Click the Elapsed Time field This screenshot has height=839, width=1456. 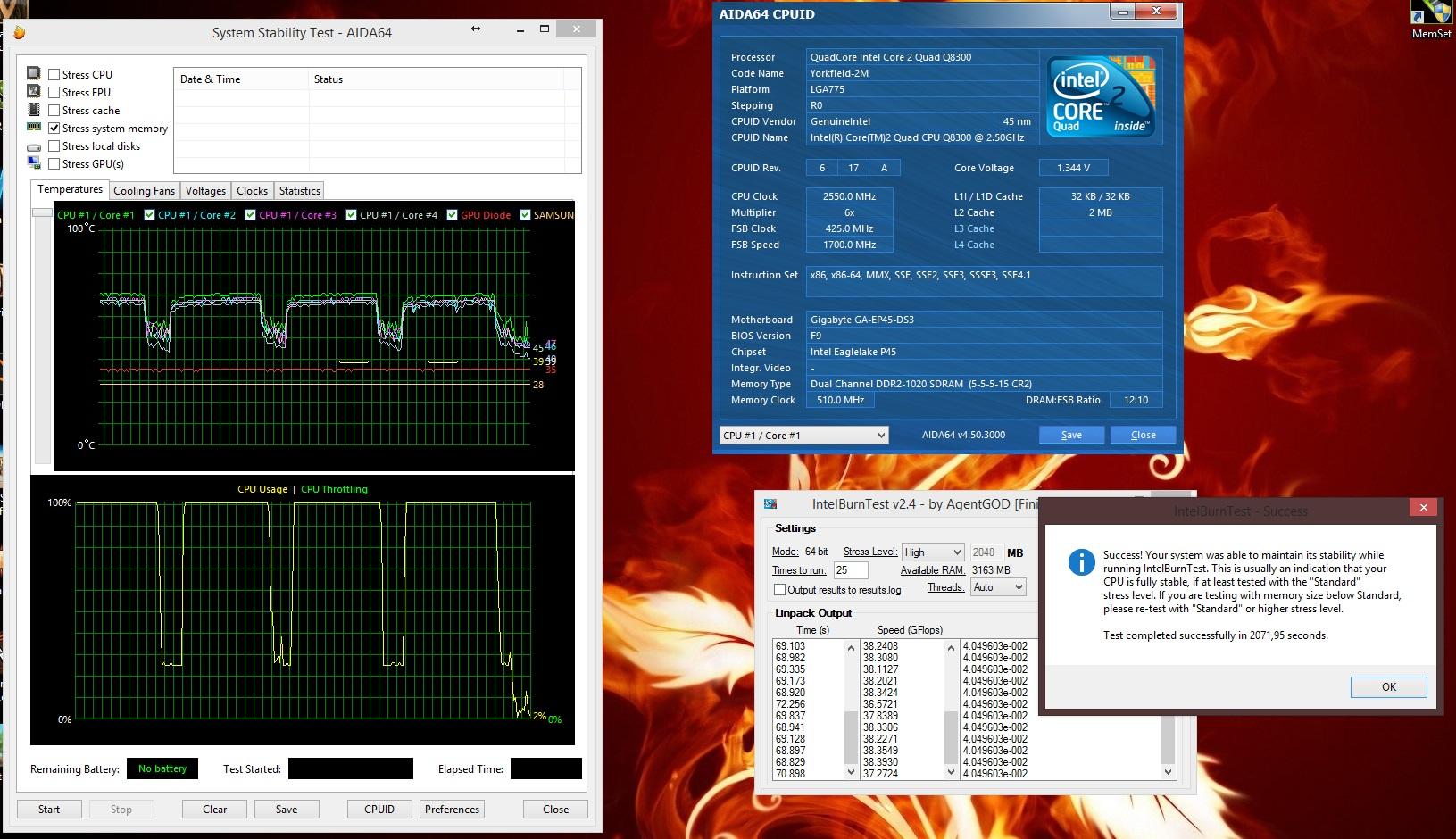point(546,768)
